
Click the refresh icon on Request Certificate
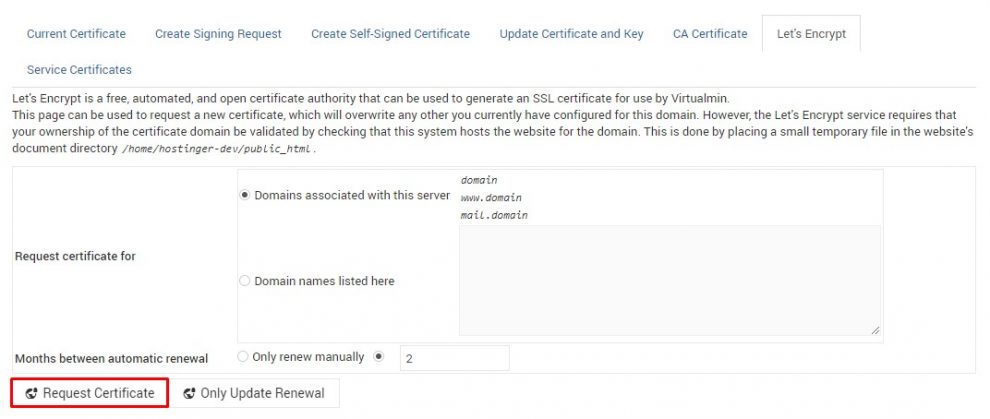click(x=32, y=393)
